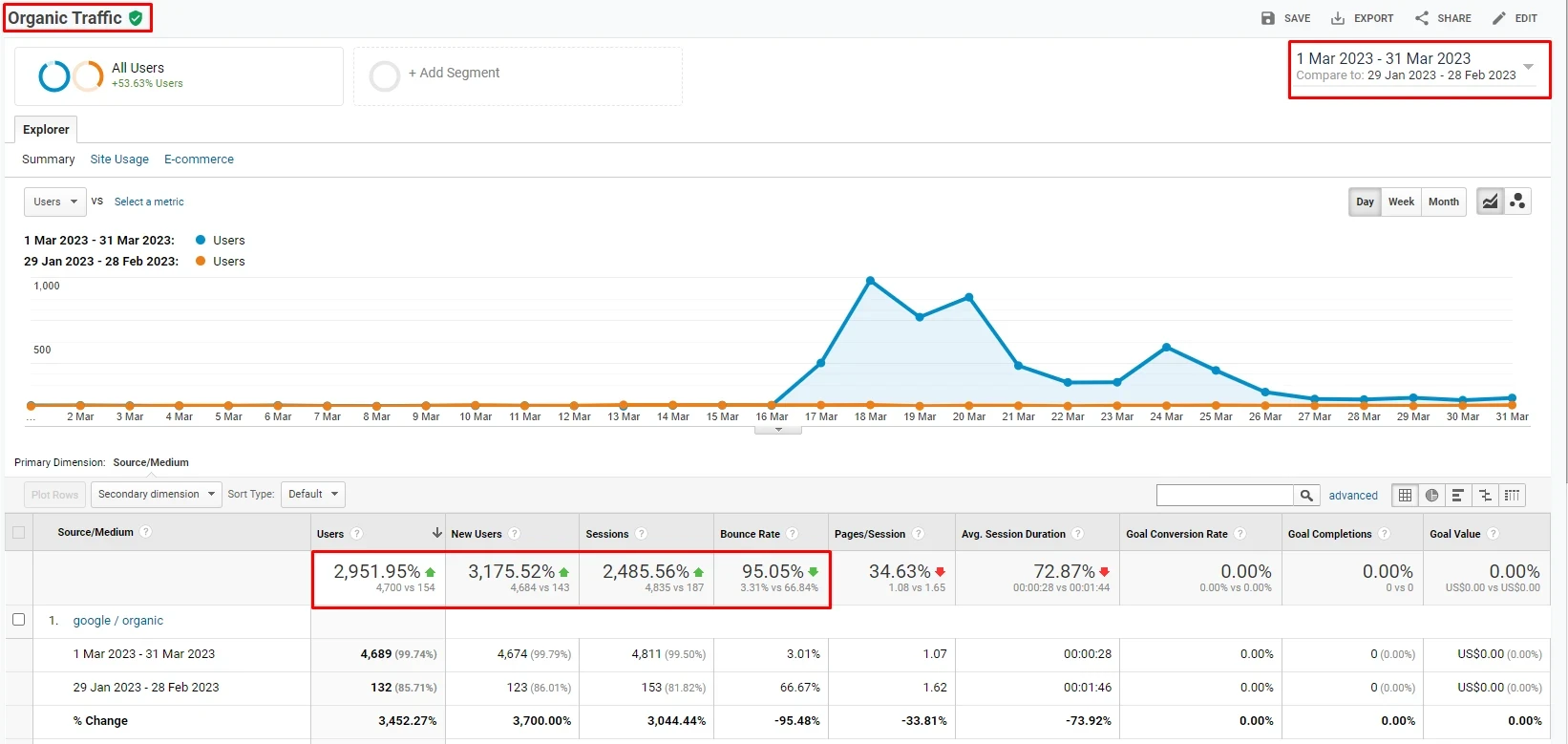Click into the table search field
Screen dimensions: 1568x744
(1224, 495)
